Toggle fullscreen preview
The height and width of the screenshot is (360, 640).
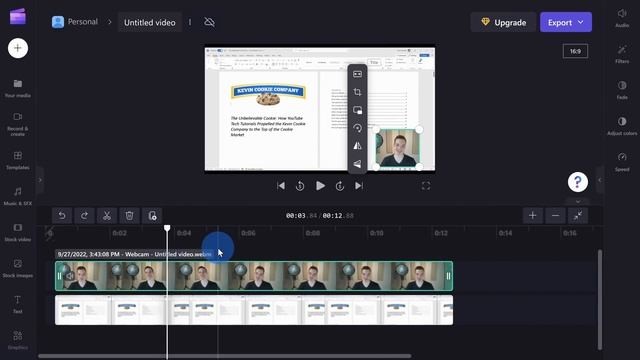(x=426, y=186)
